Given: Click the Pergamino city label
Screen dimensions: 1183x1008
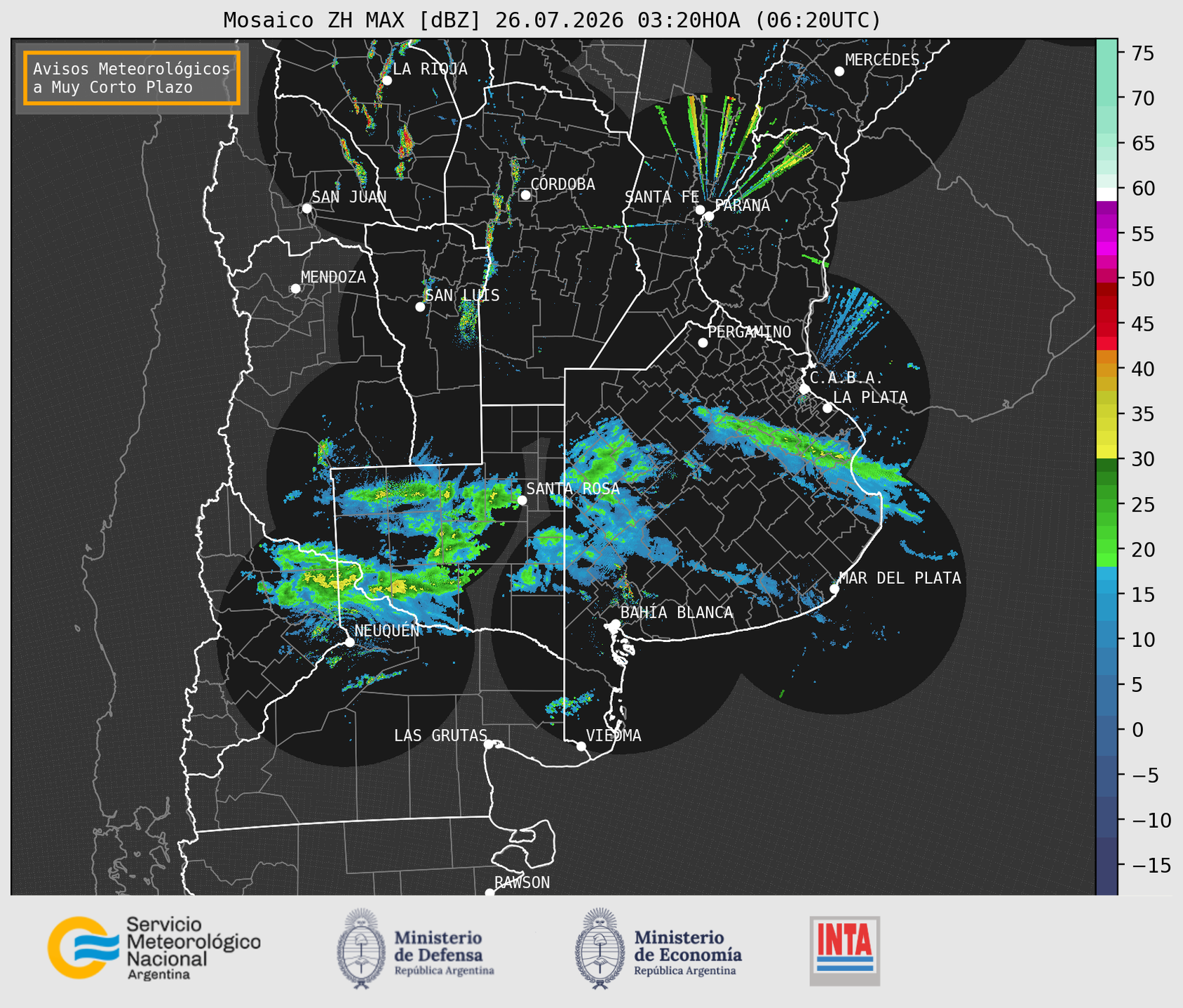Looking at the screenshot, I should 749,332.
